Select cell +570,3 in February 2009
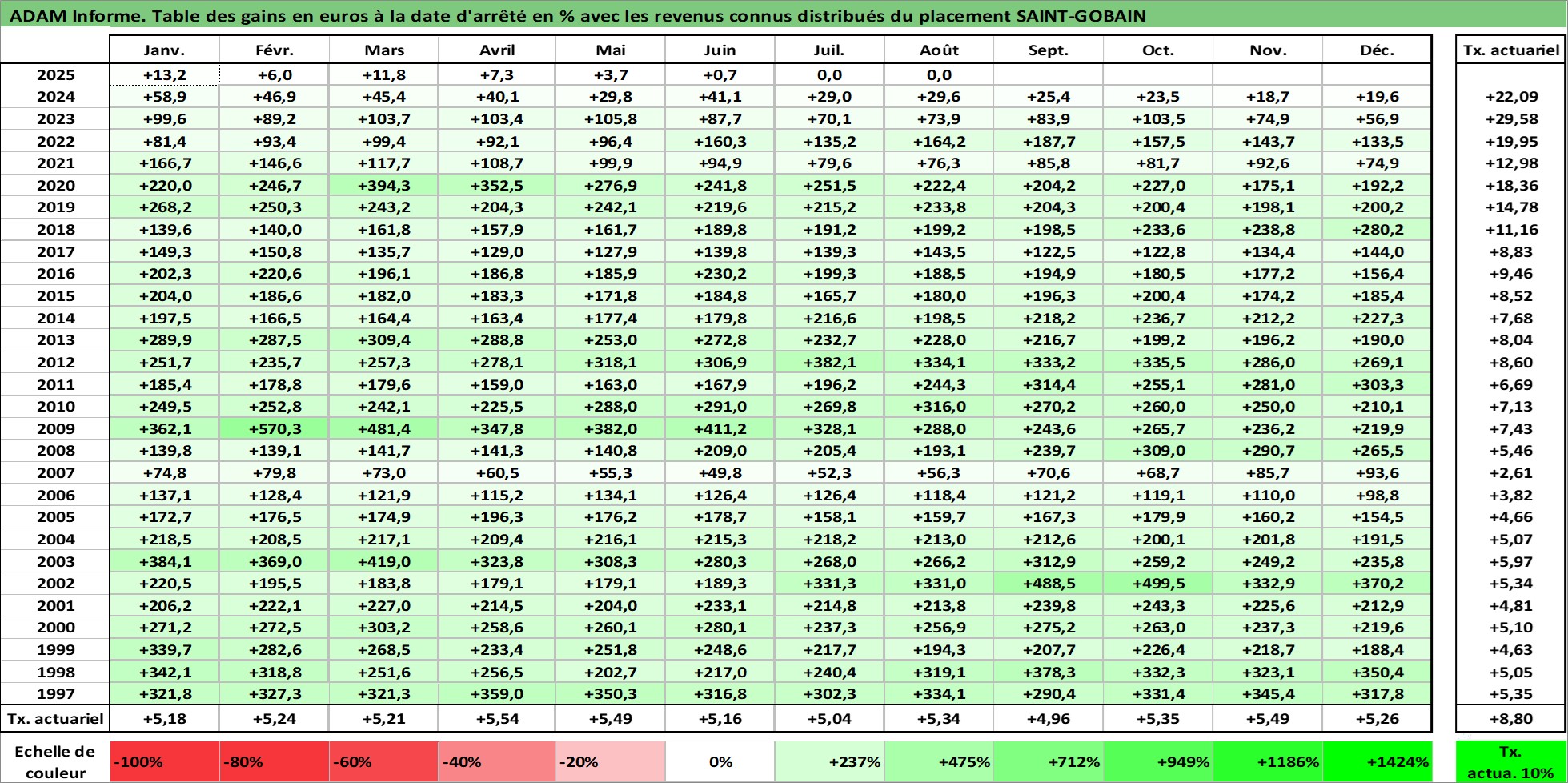 click(x=275, y=429)
